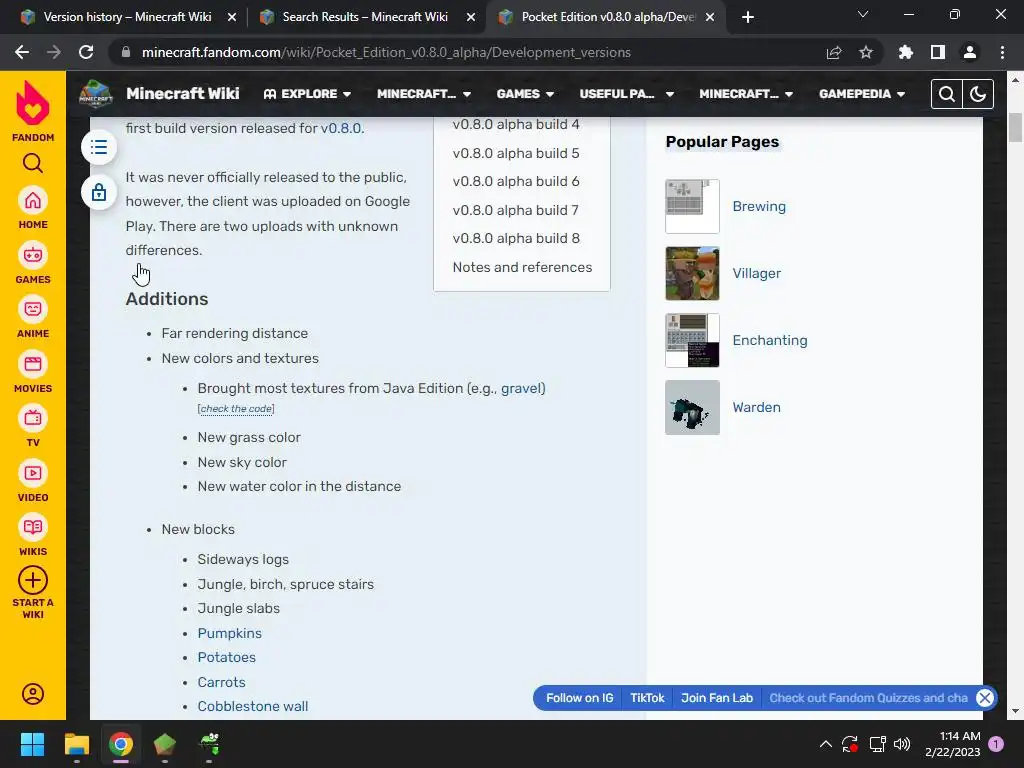Open the Carrots link
The height and width of the screenshot is (768, 1024).
click(221, 682)
